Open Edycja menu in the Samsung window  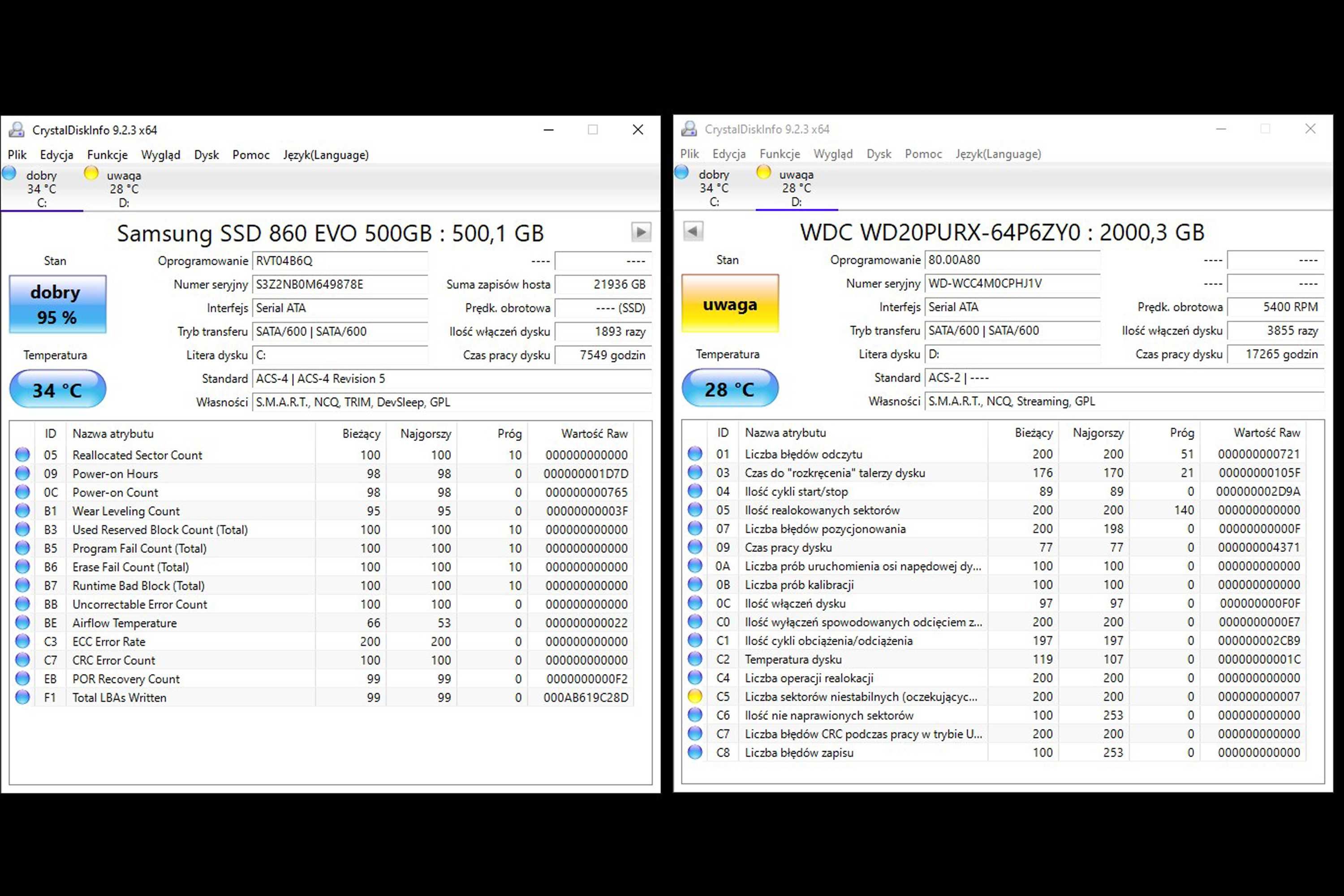(x=56, y=155)
